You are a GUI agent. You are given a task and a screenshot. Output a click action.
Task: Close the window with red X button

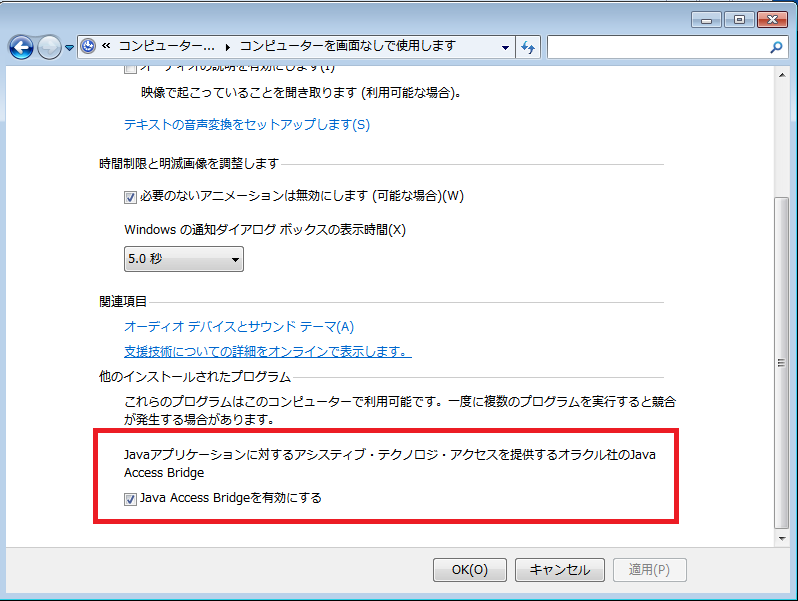(x=772, y=19)
